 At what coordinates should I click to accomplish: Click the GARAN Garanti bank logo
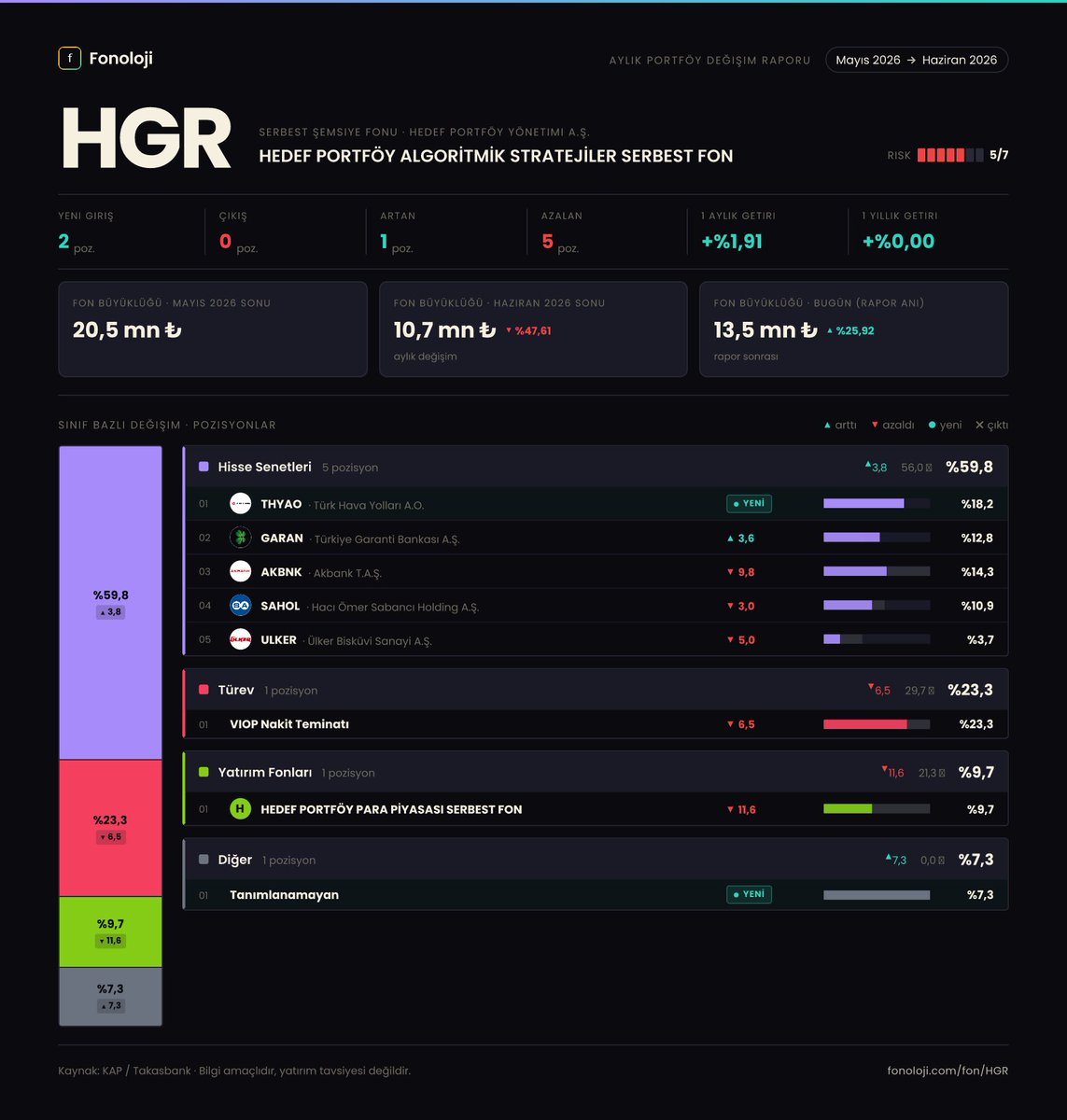241,538
